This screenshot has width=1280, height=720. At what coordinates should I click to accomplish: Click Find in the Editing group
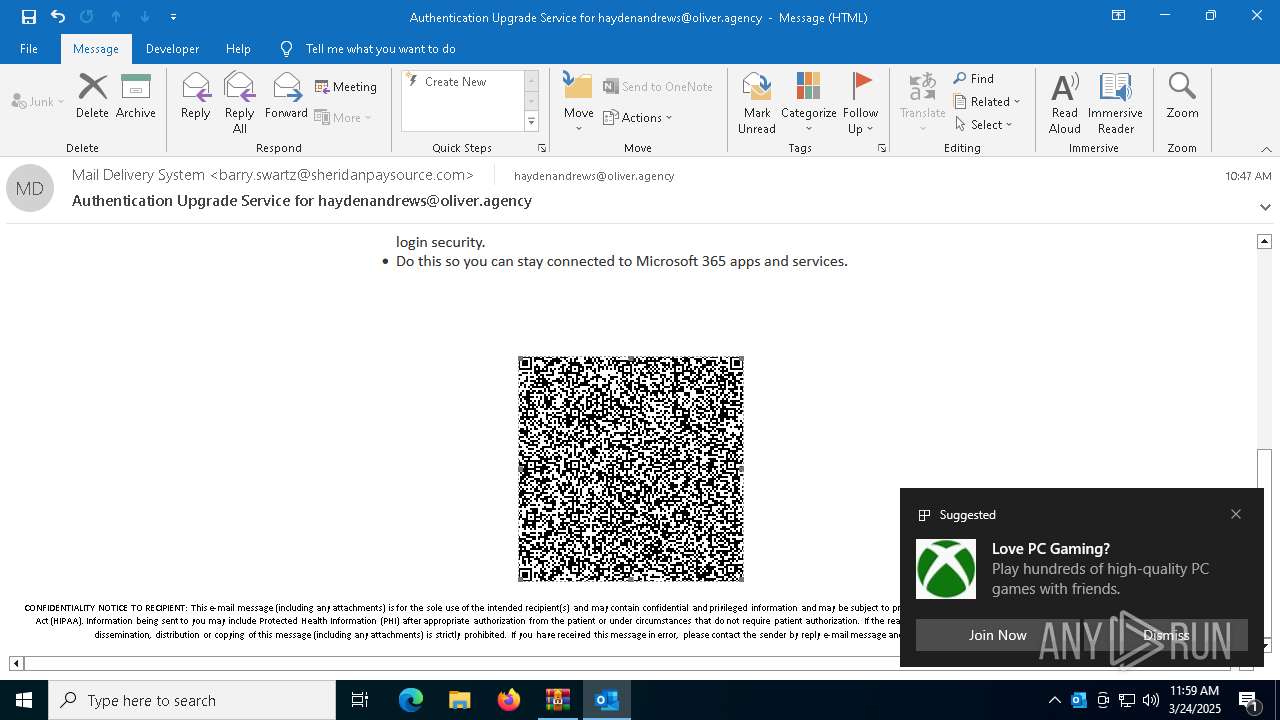coord(974,79)
